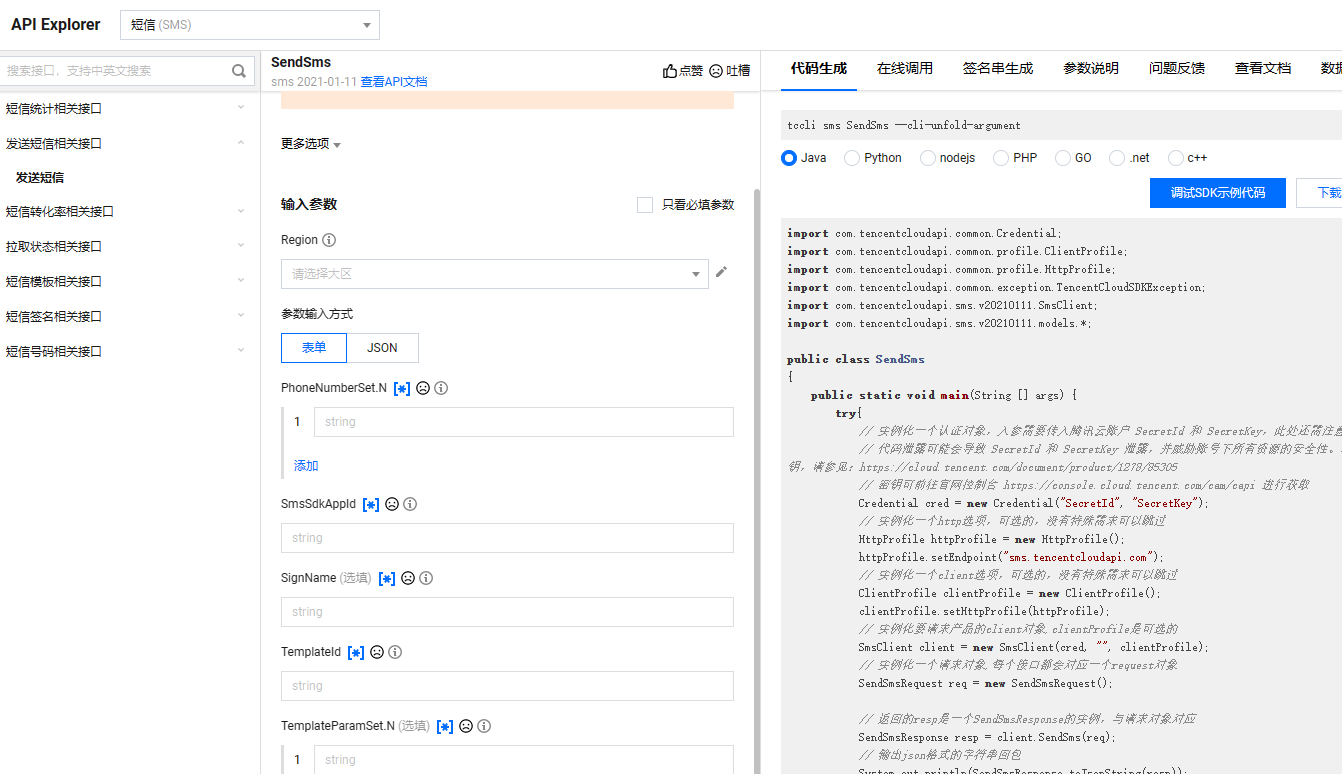
Task: Select 发送短信 in the sidebar
Action: coord(40,178)
